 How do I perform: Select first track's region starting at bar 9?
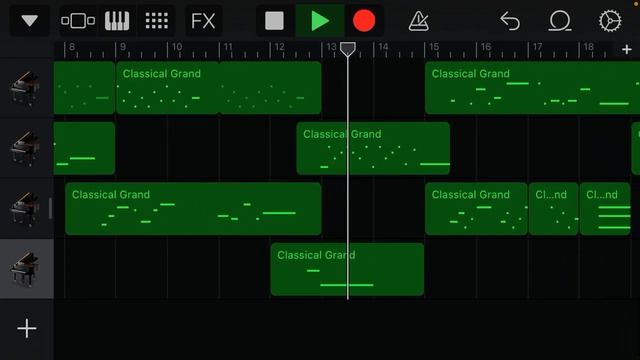[219, 88]
